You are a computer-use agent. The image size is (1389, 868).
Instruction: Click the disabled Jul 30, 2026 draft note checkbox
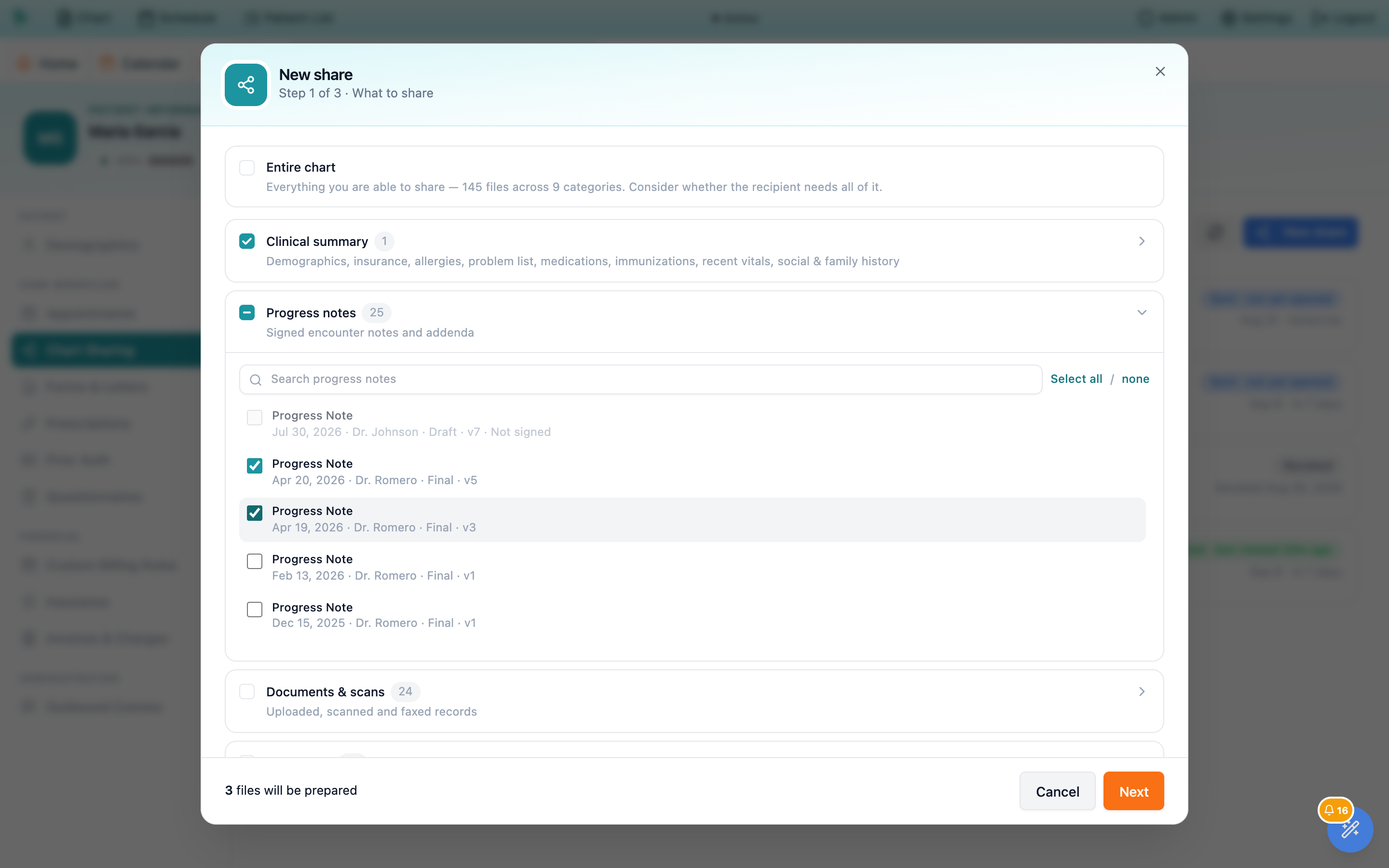254,417
